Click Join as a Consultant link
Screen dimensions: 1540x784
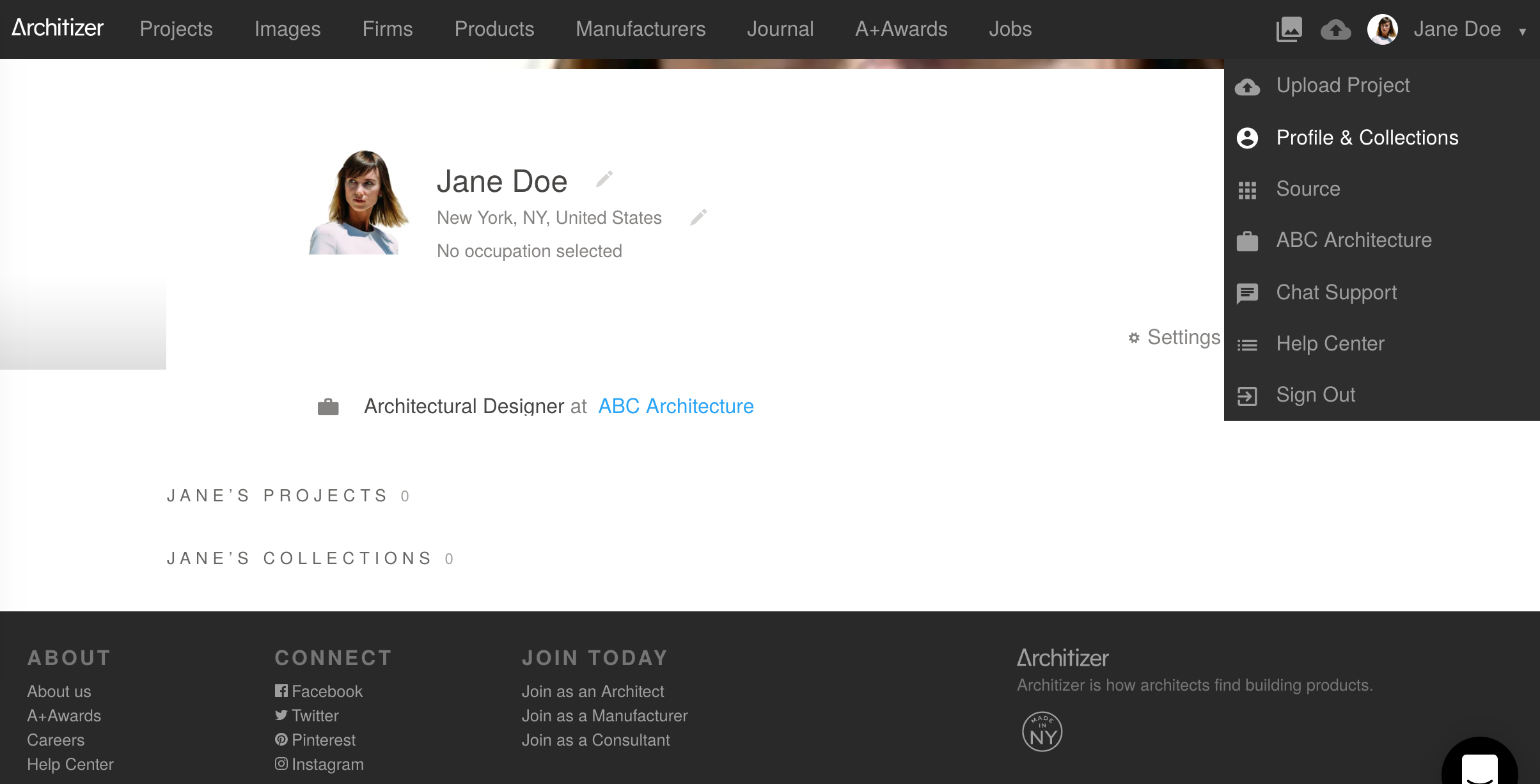tap(596, 740)
